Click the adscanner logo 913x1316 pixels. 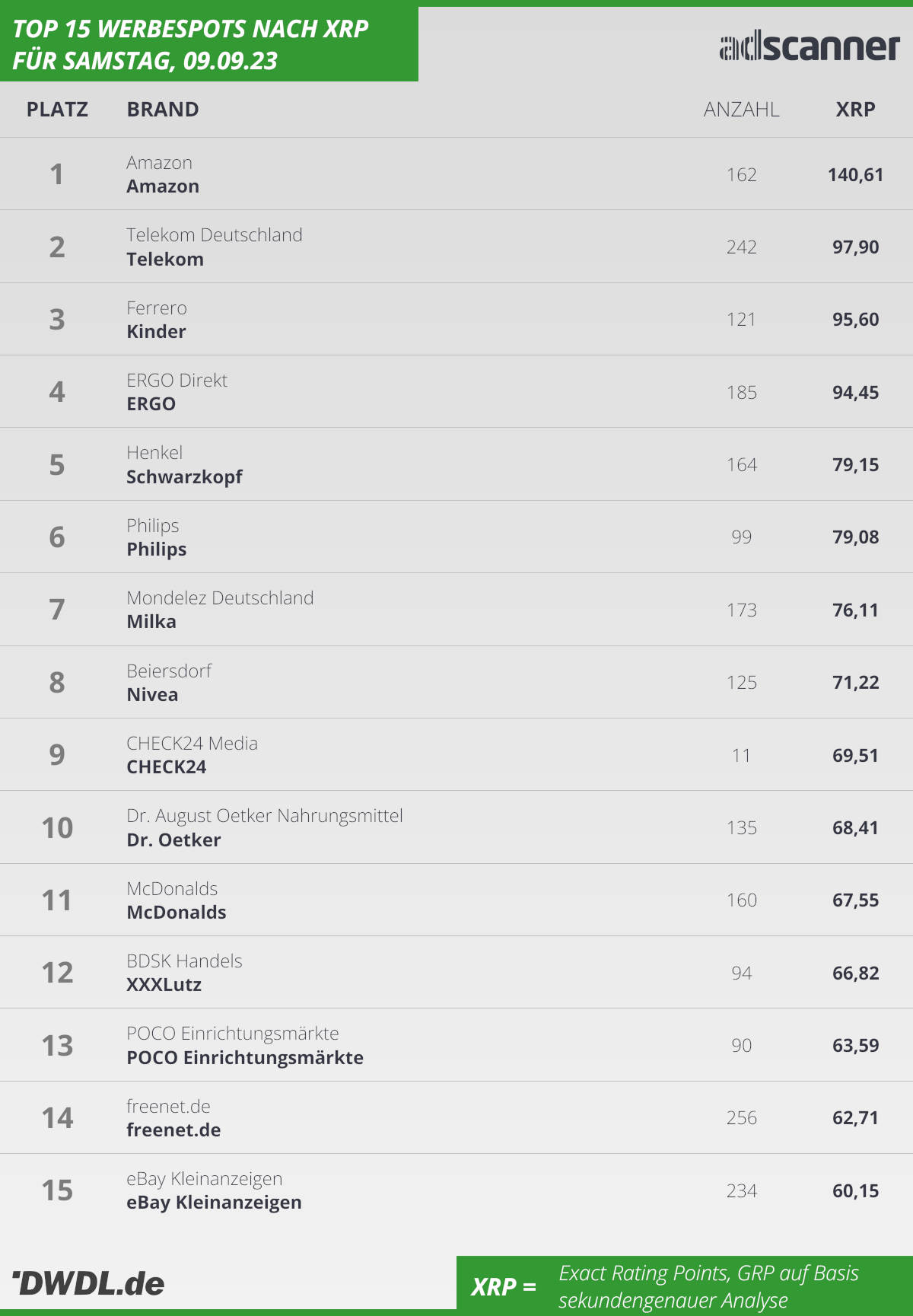pos(810,46)
